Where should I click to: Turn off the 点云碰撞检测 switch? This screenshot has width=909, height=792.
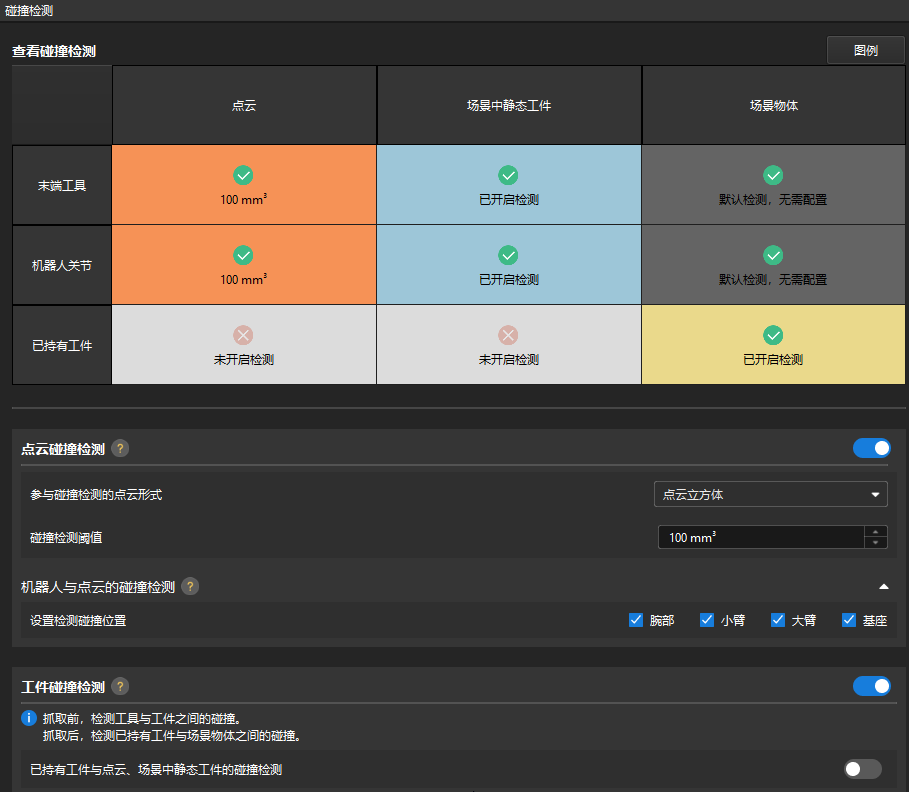coord(871,448)
